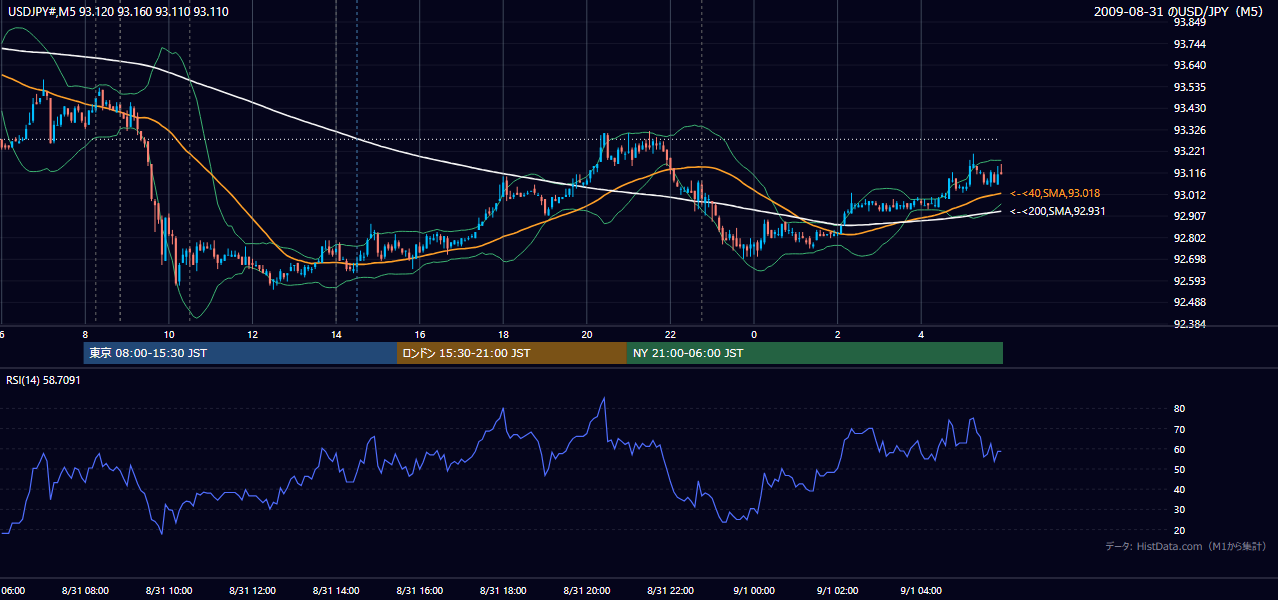
Task: Click the 93.221 price axis label
Action: [x=1189, y=151]
